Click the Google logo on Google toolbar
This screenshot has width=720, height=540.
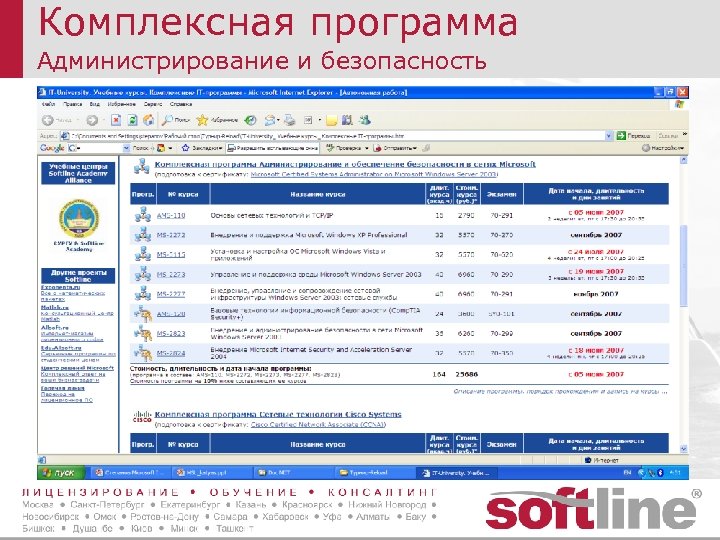point(51,148)
